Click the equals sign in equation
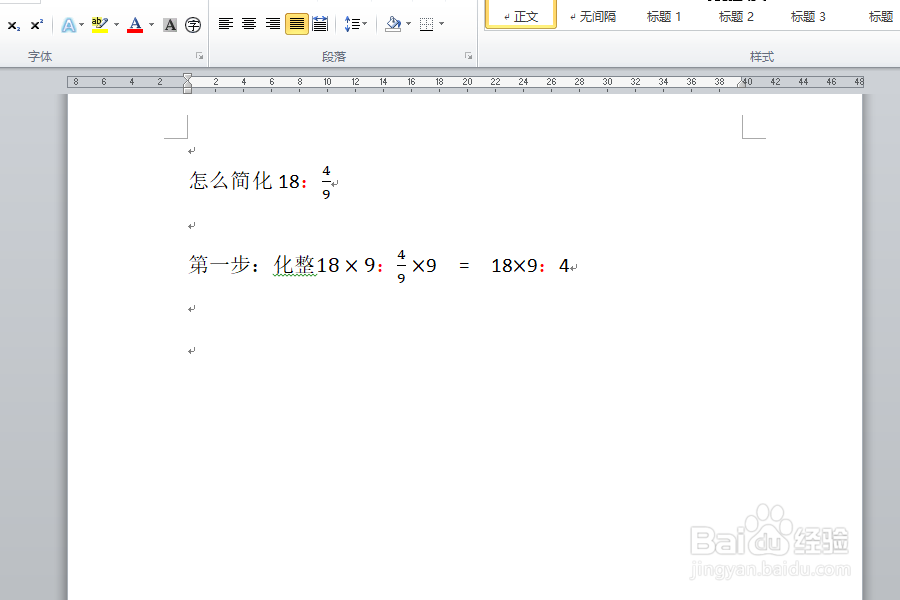 pyautogui.click(x=464, y=266)
